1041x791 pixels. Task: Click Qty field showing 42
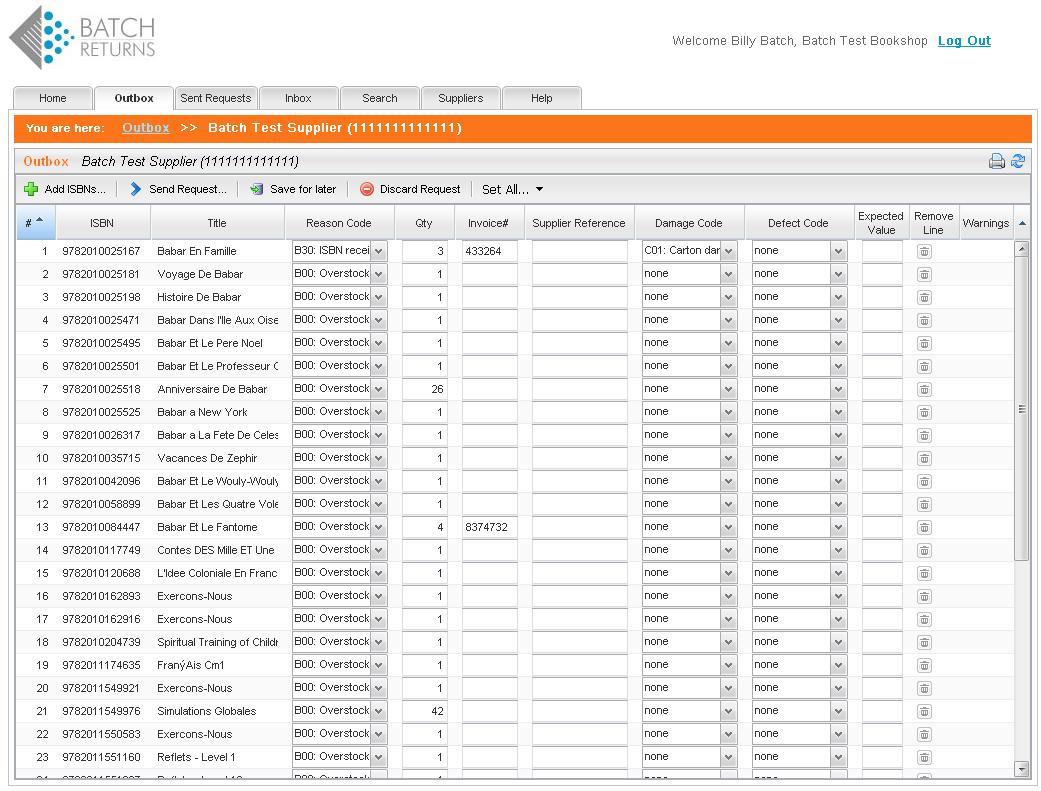coord(424,711)
